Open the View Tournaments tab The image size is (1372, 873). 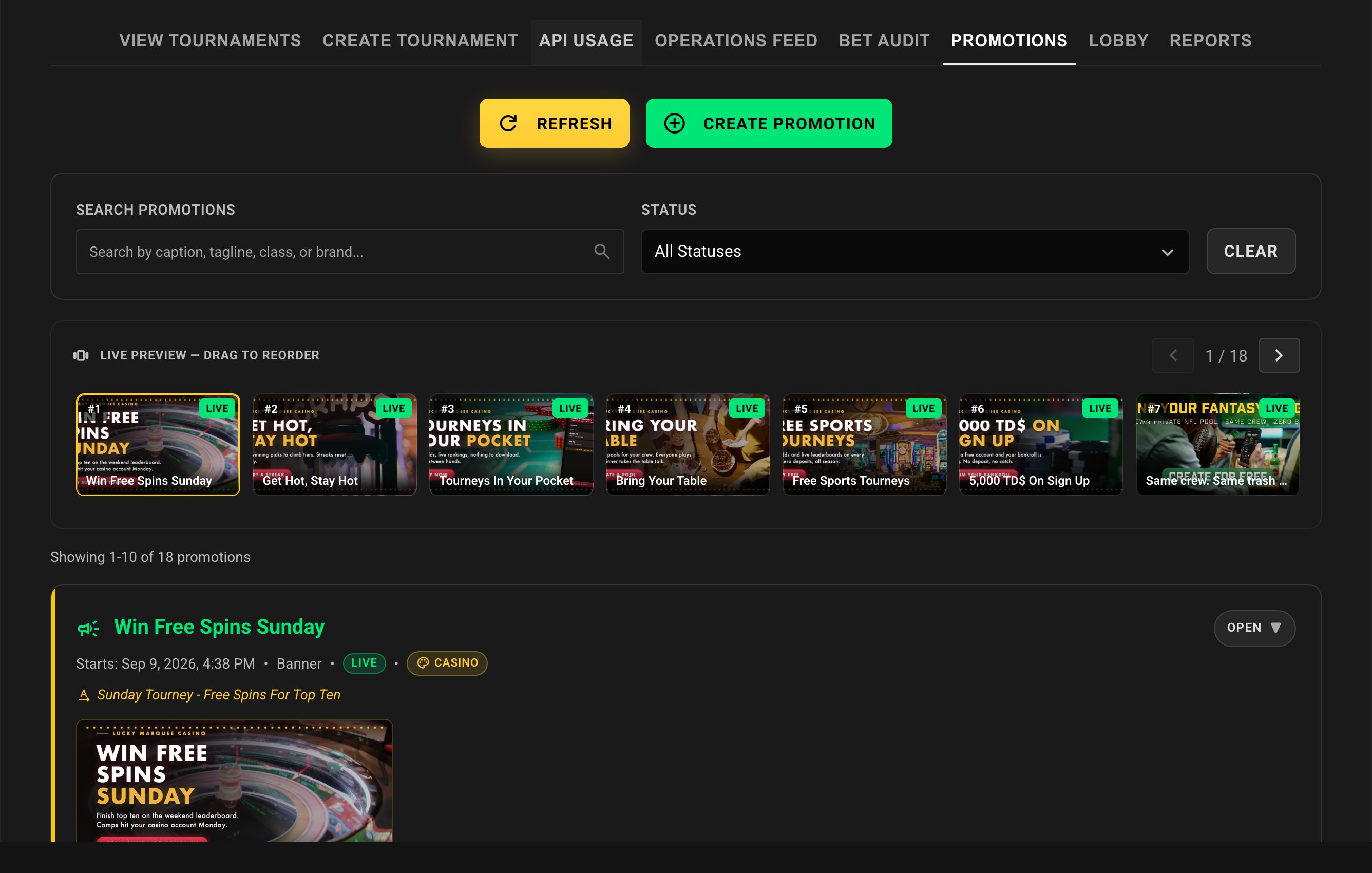(210, 41)
